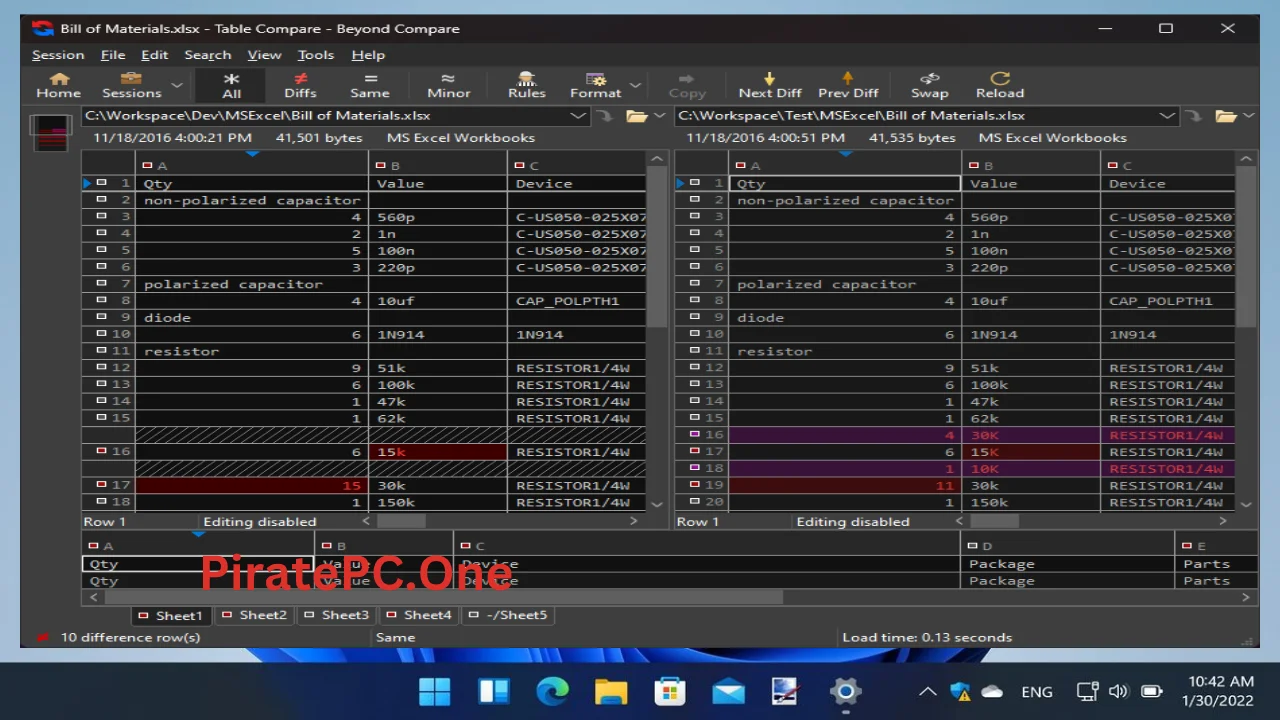
Task: Click left CAP_POLPTH1 device cell
Action: click(x=577, y=301)
